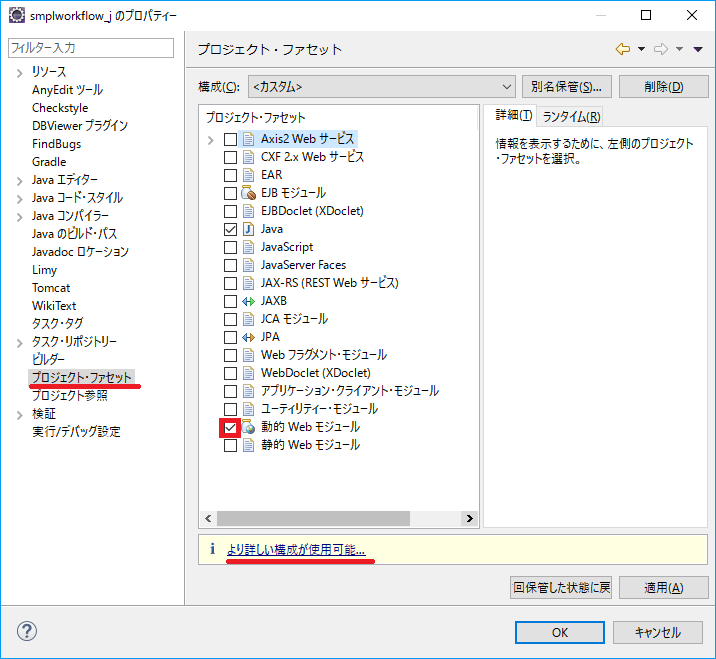The image size is (716, 659).
Task: Click the JavaServer Faces facet icon
Action: [248, 265]
